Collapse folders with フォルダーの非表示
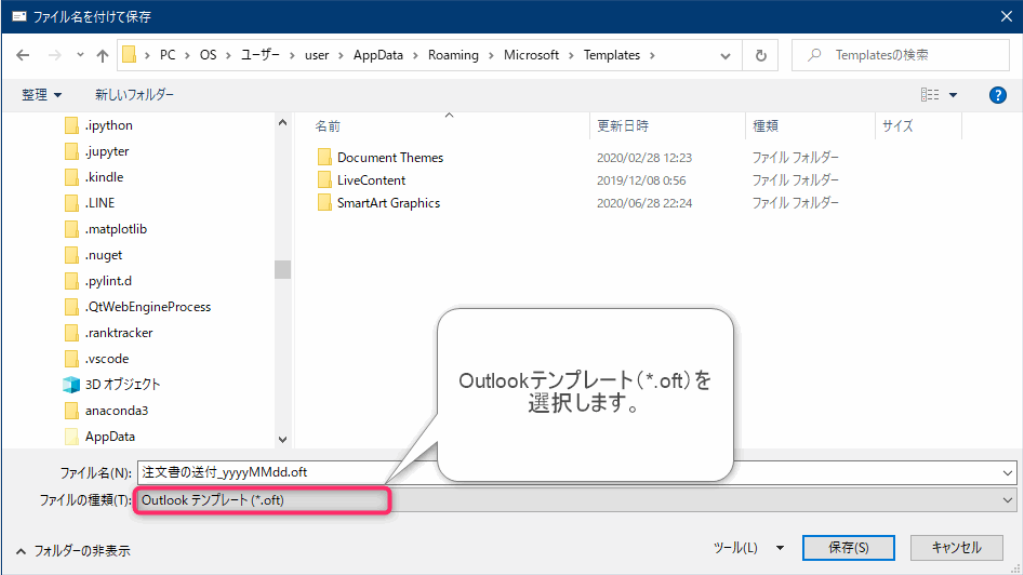The image size is (1023, 575). point(73,551)
